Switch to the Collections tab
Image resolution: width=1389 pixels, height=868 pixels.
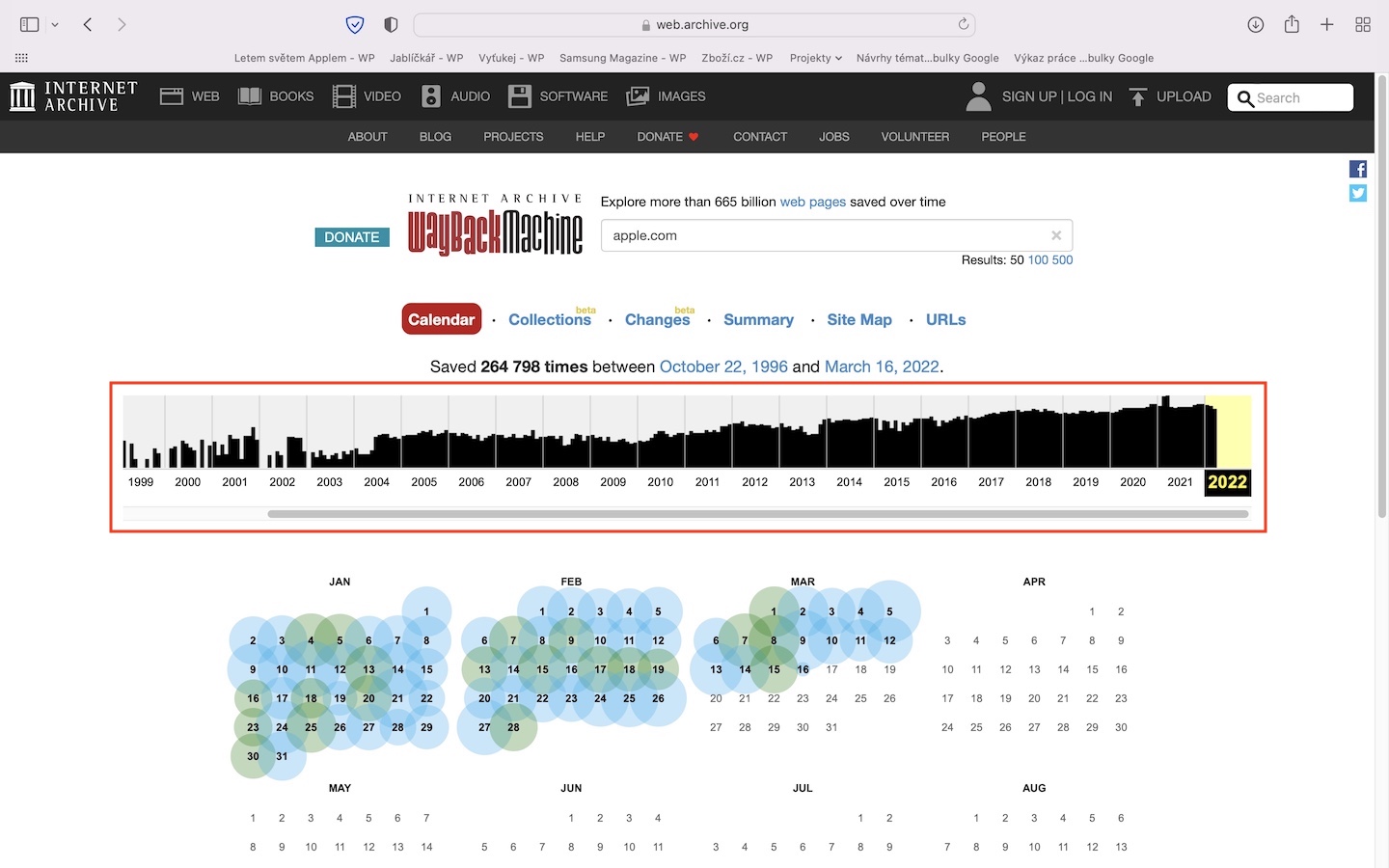[550, 319]
